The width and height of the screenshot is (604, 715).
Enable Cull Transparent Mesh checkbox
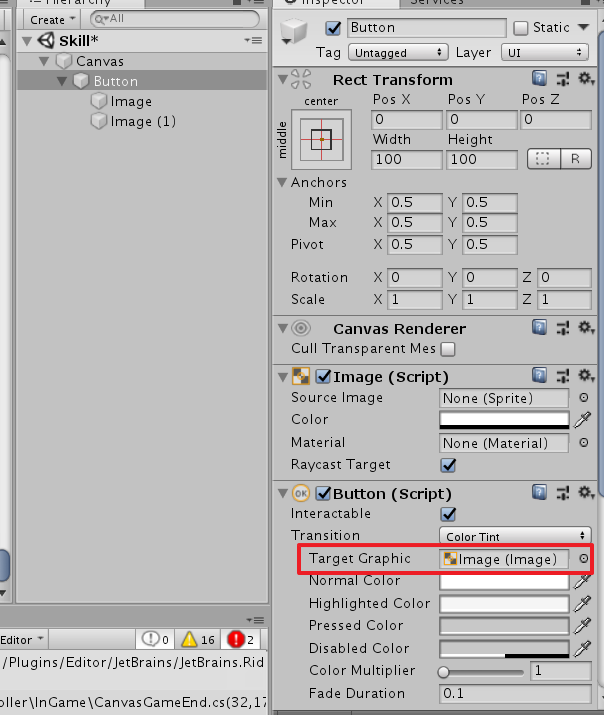[448, 349]
